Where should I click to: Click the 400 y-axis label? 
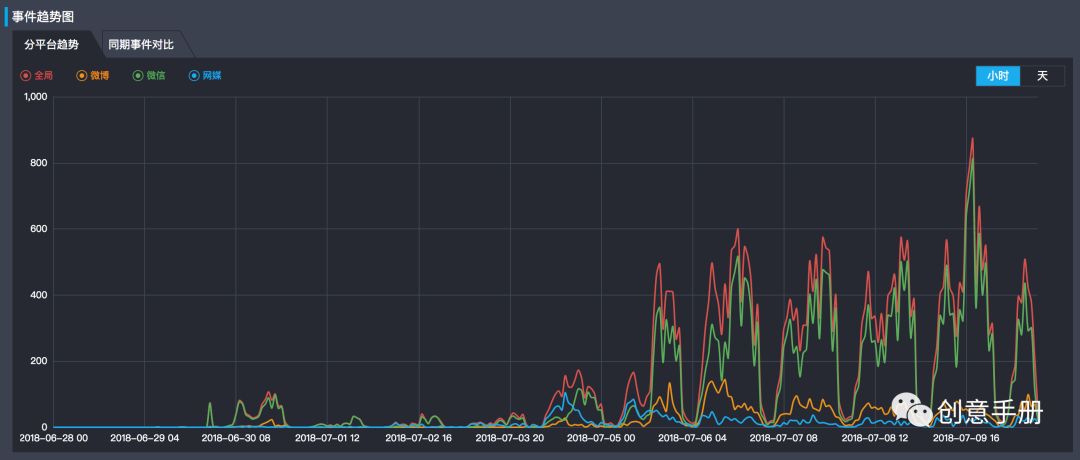click(x=38, y=295)
